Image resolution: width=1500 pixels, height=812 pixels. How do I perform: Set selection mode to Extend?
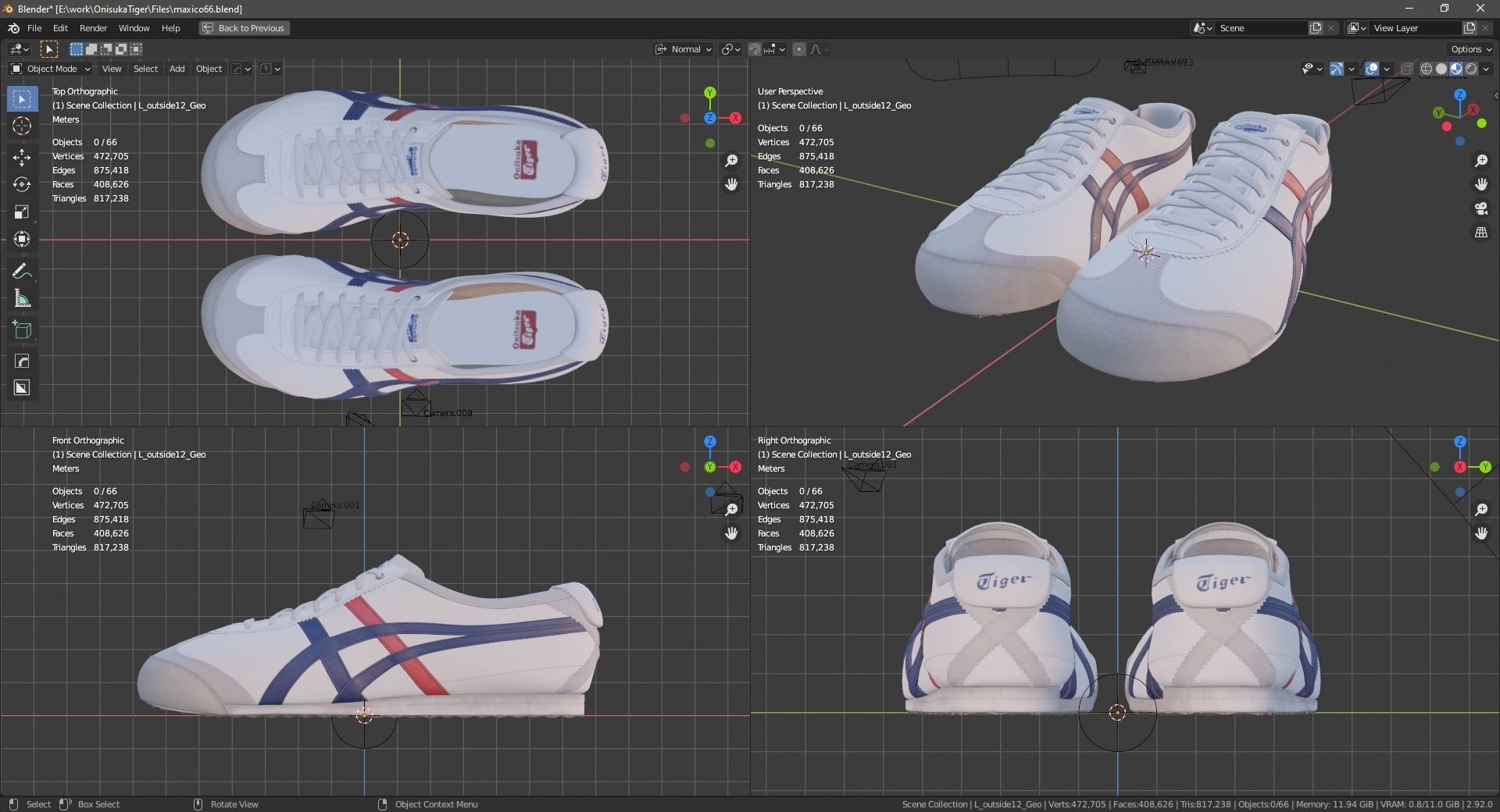[91, 49]
